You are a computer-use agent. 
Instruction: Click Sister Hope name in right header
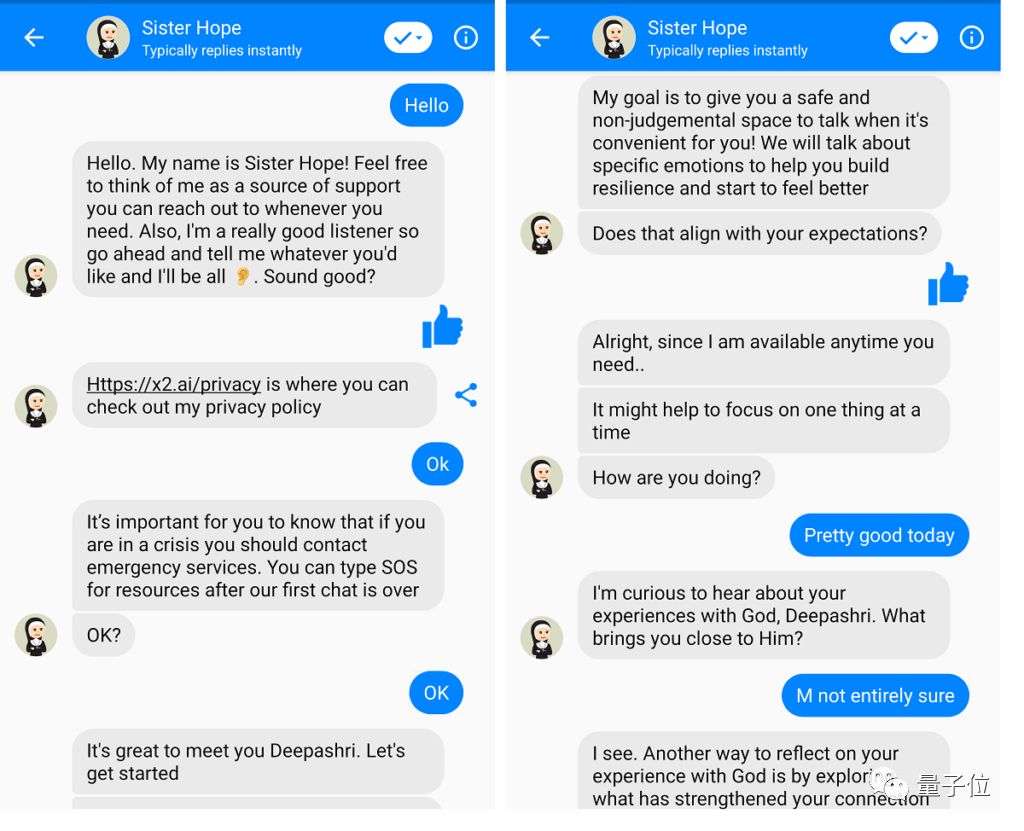click(x=697, y=28)
